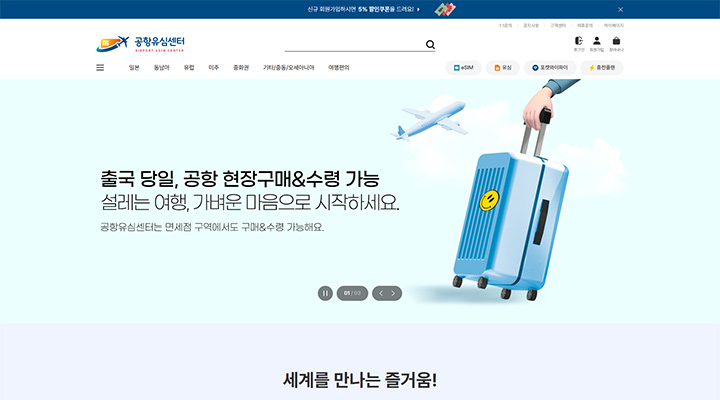The height and width of the screenshot is (400, 720).
Task: Open the 일본 category menu
Action: coord(134,68)
